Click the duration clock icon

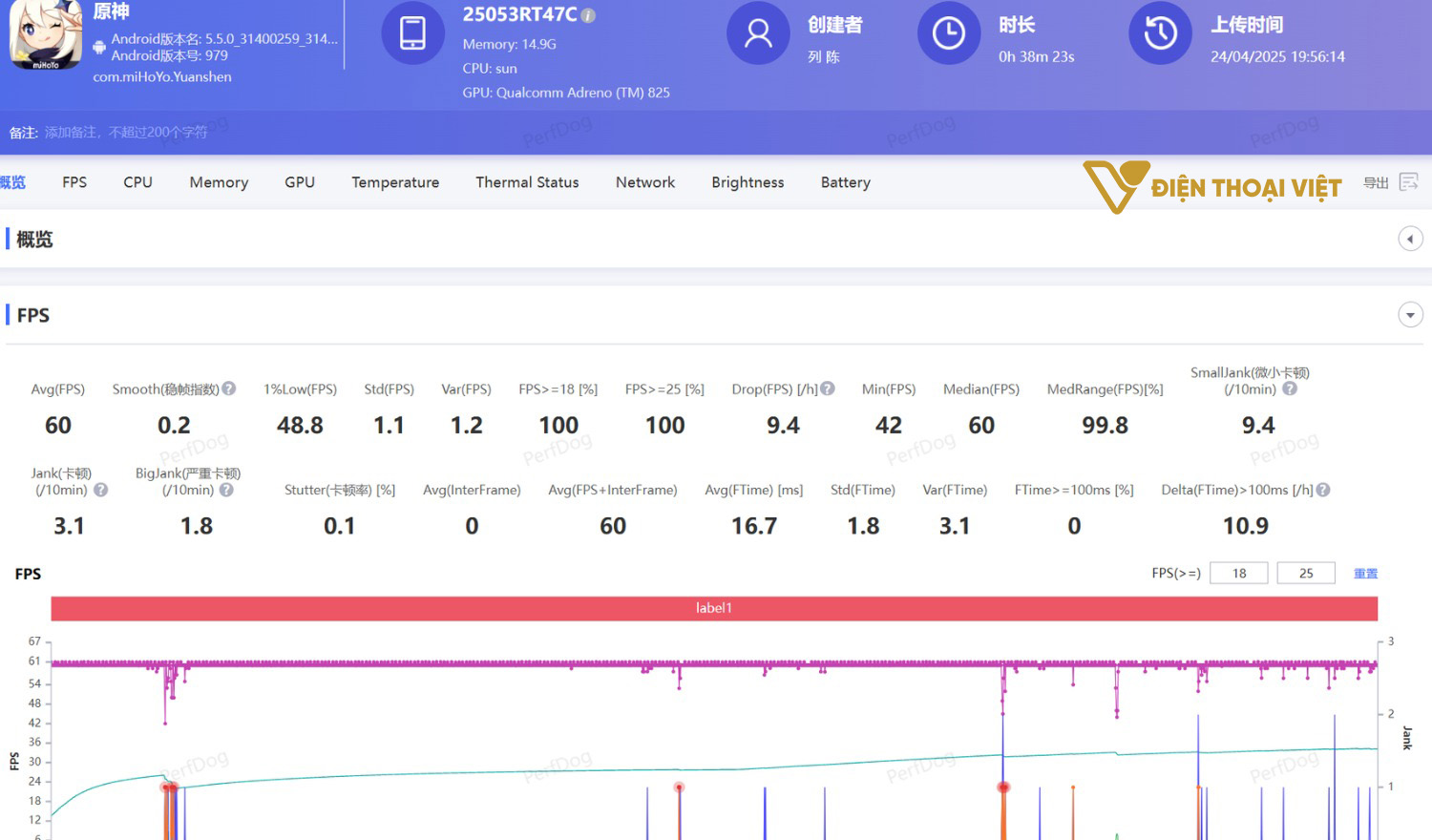[x=948, y=33]
